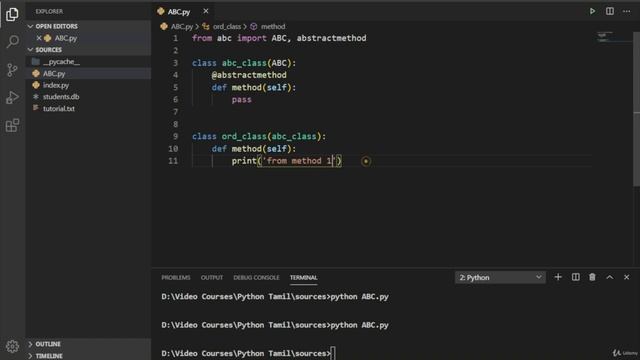640x360 pixels.
Task: Split the editor right
Action: 609,11
